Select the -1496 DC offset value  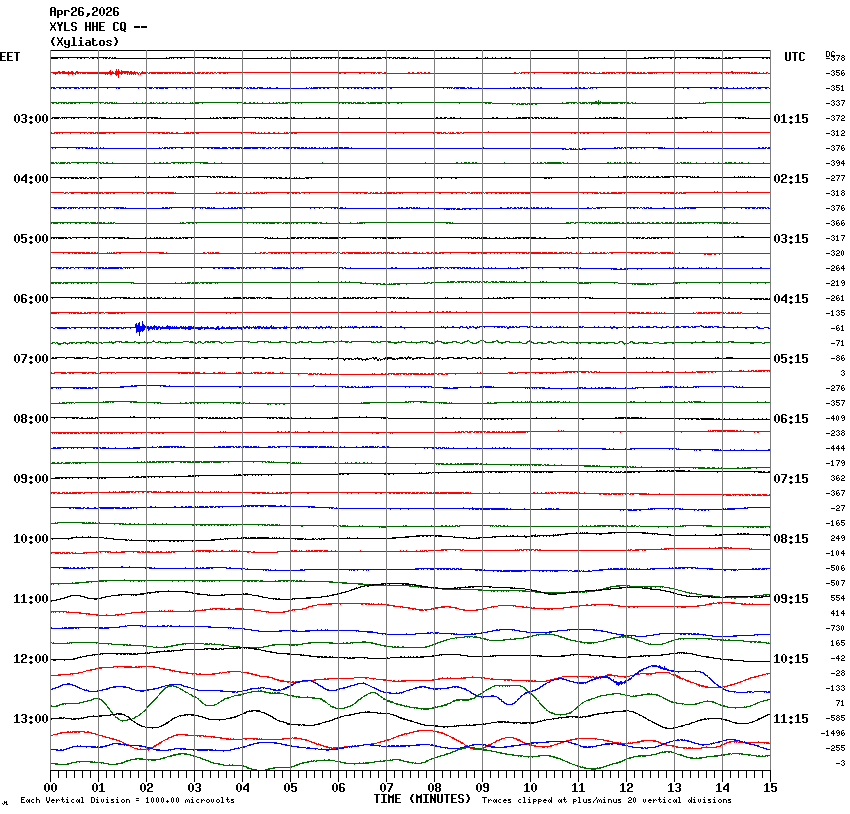[835, 733]
